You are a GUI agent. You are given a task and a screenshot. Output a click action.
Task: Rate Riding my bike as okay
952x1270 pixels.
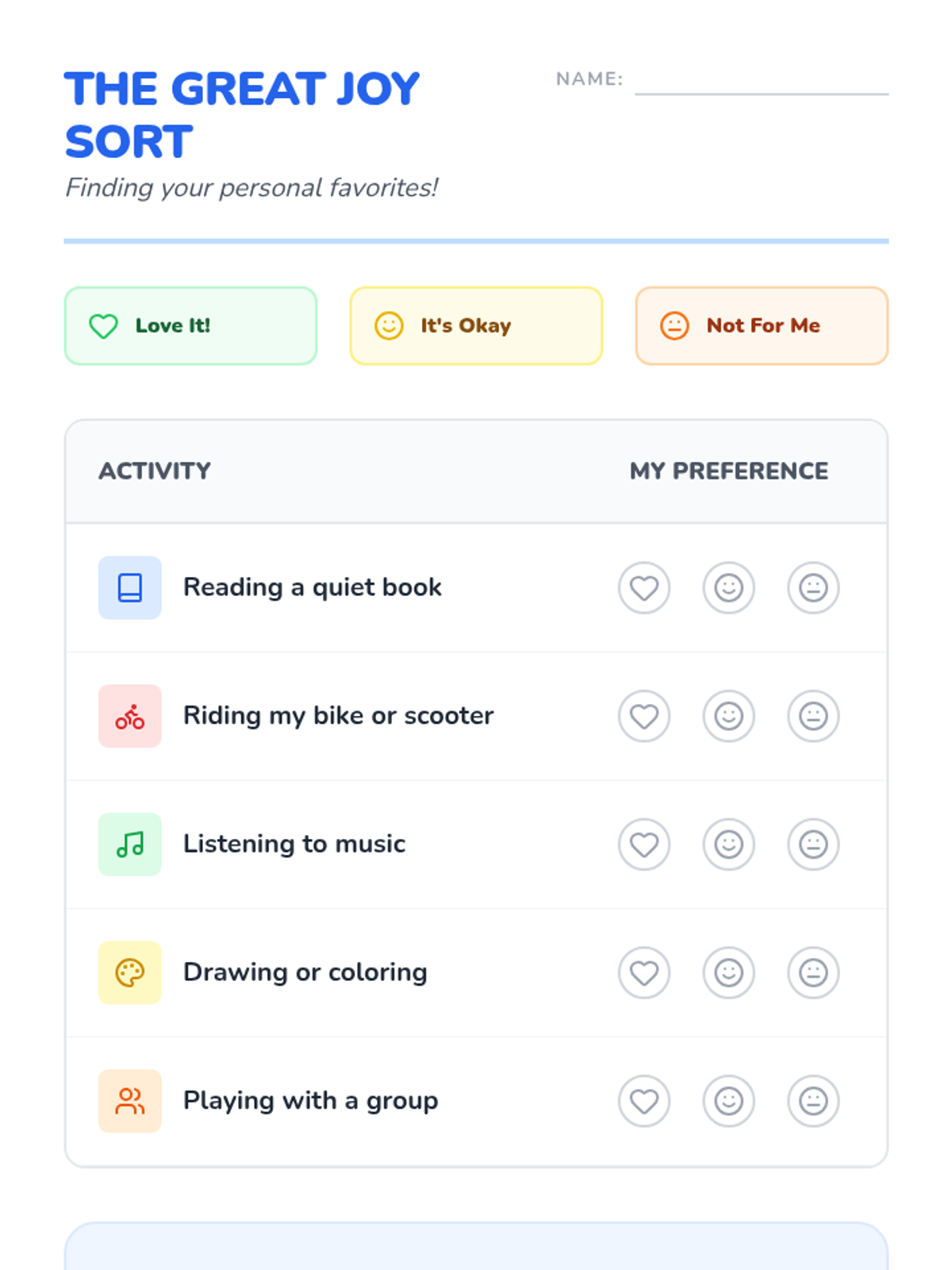click(x=728, y=716)
